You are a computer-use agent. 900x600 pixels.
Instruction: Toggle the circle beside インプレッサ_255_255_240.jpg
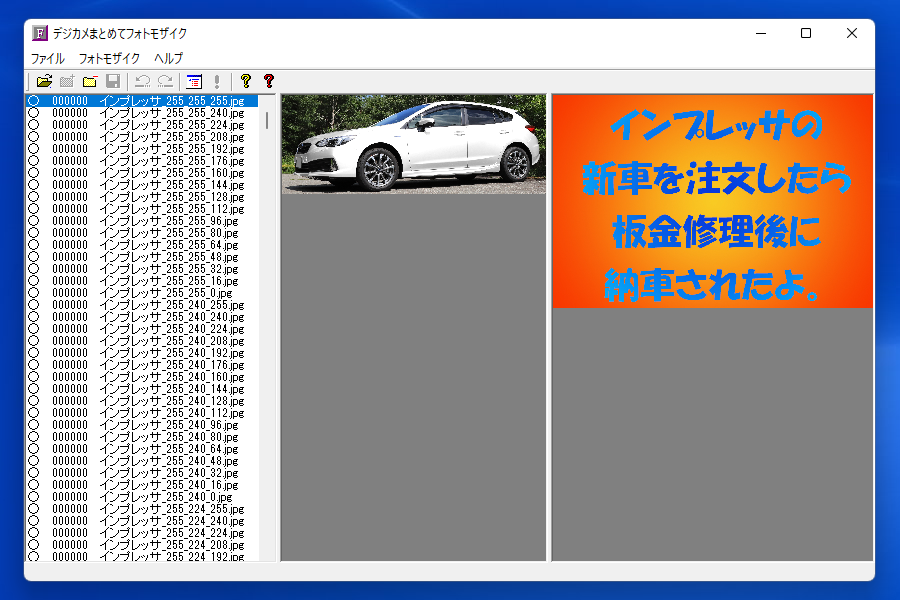[33, 113]
